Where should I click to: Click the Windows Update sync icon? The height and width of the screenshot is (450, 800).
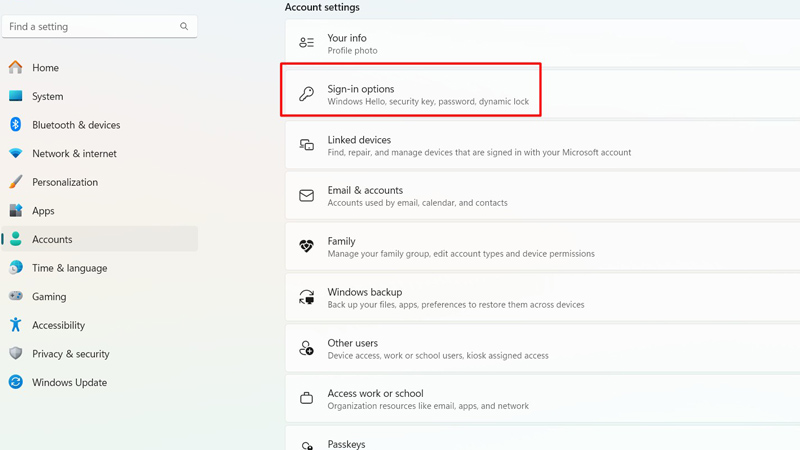click(15, 382)
